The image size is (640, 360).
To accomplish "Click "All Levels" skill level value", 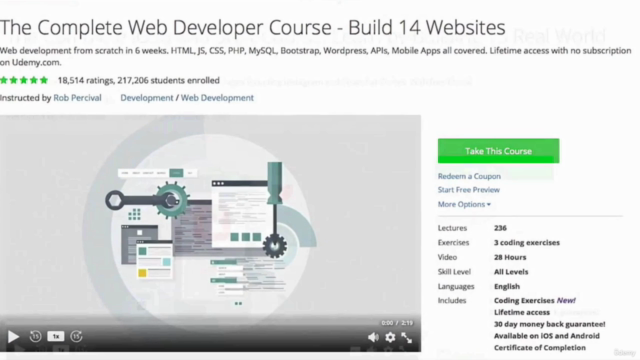I will [511, 272].
